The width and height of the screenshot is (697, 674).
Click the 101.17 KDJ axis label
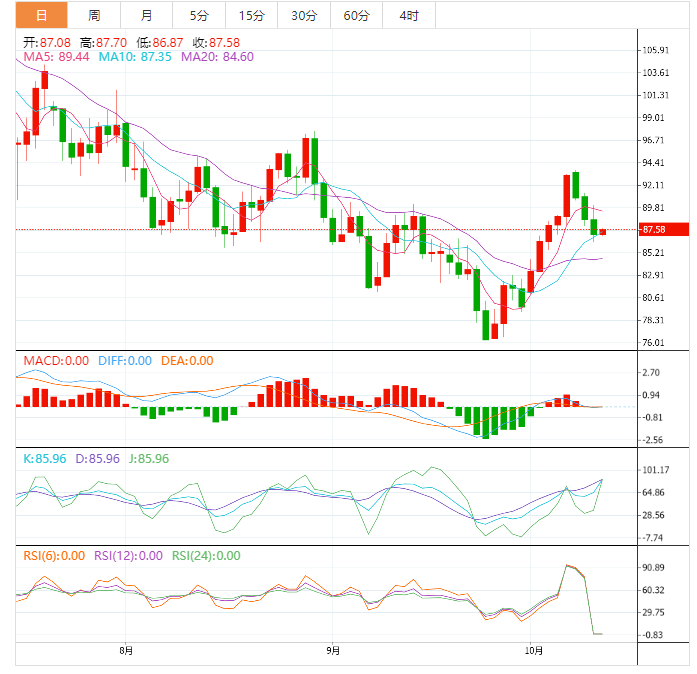click(x=656, y=470)
